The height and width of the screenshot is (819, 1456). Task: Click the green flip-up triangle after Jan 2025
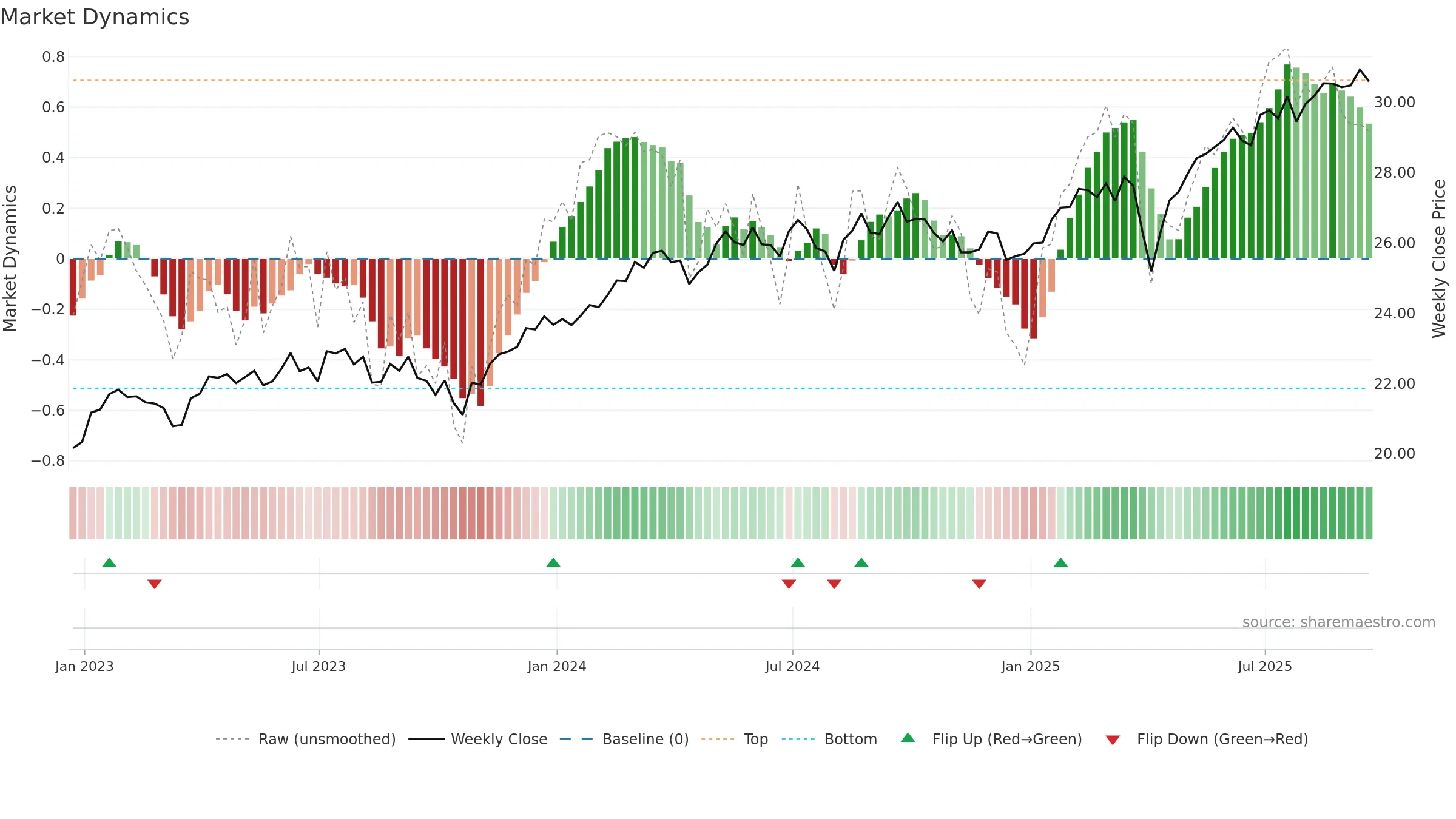point(1060,563)
